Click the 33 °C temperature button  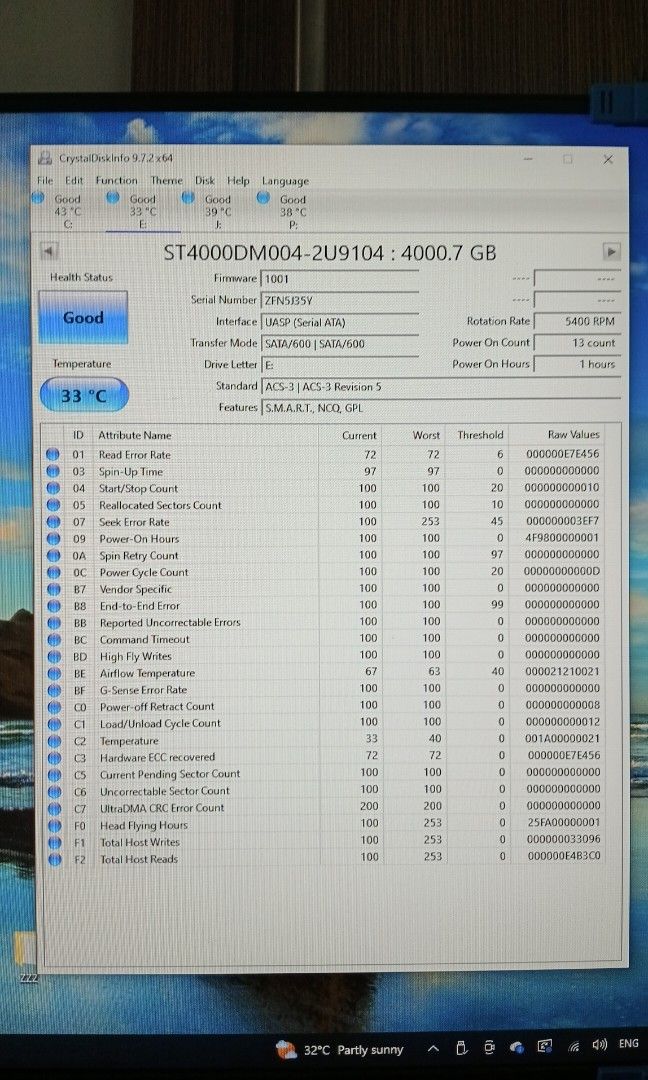point(84,395)
